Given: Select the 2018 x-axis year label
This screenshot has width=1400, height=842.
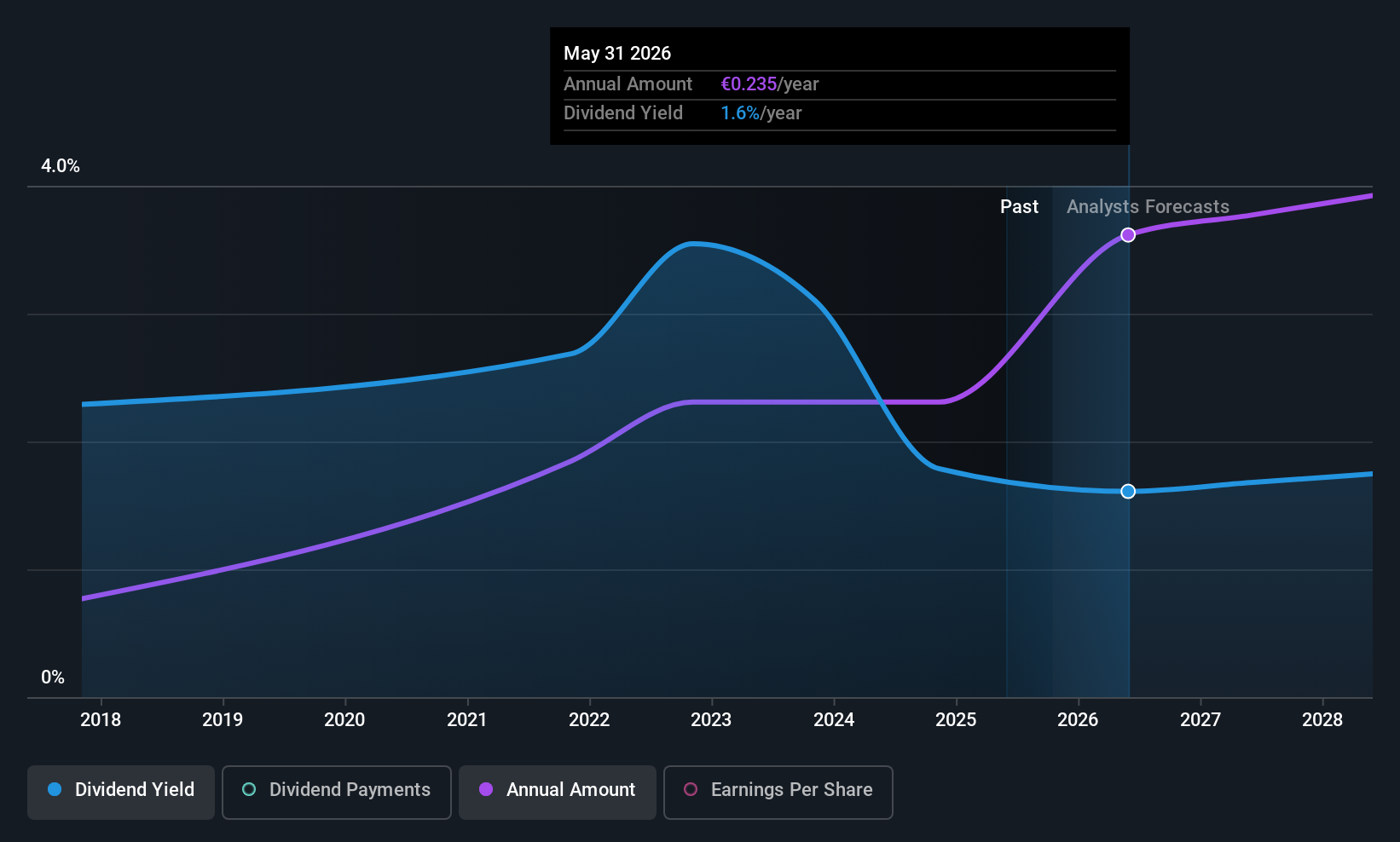Looking at the screenshot, I should click(101, 720).
